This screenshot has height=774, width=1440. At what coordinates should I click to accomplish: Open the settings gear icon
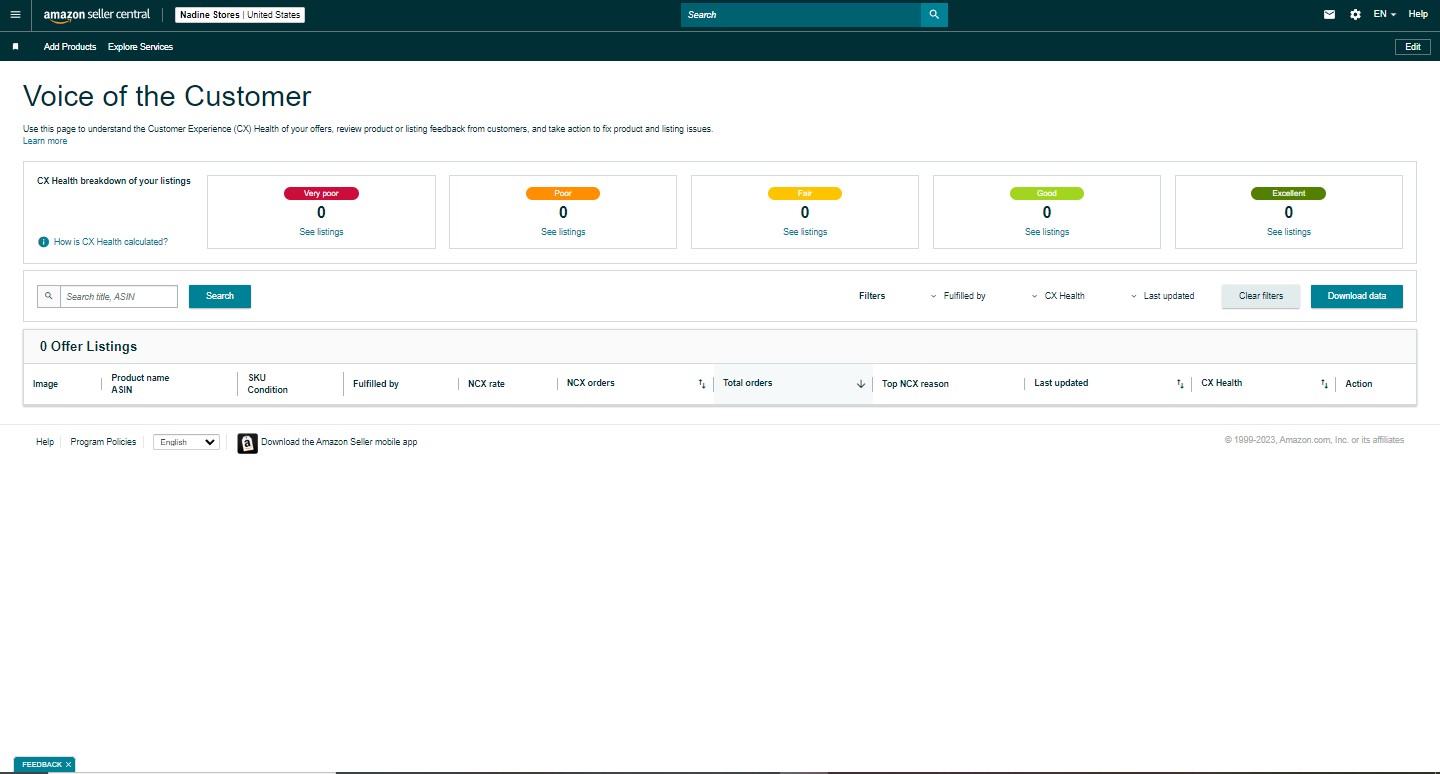click(x=1355, y=15)
